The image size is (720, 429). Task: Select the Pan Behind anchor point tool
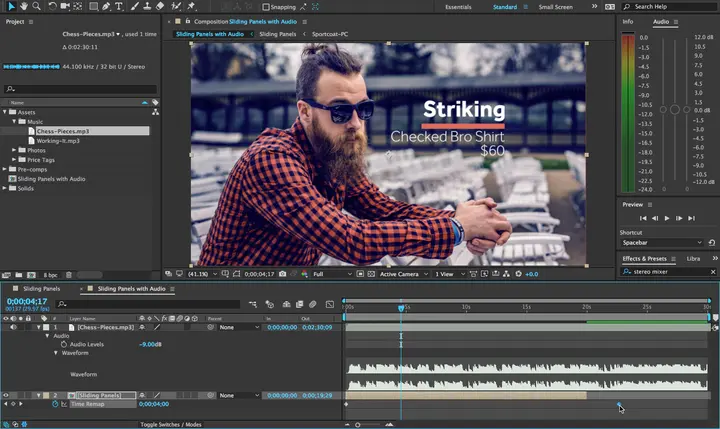click(78, 6)
